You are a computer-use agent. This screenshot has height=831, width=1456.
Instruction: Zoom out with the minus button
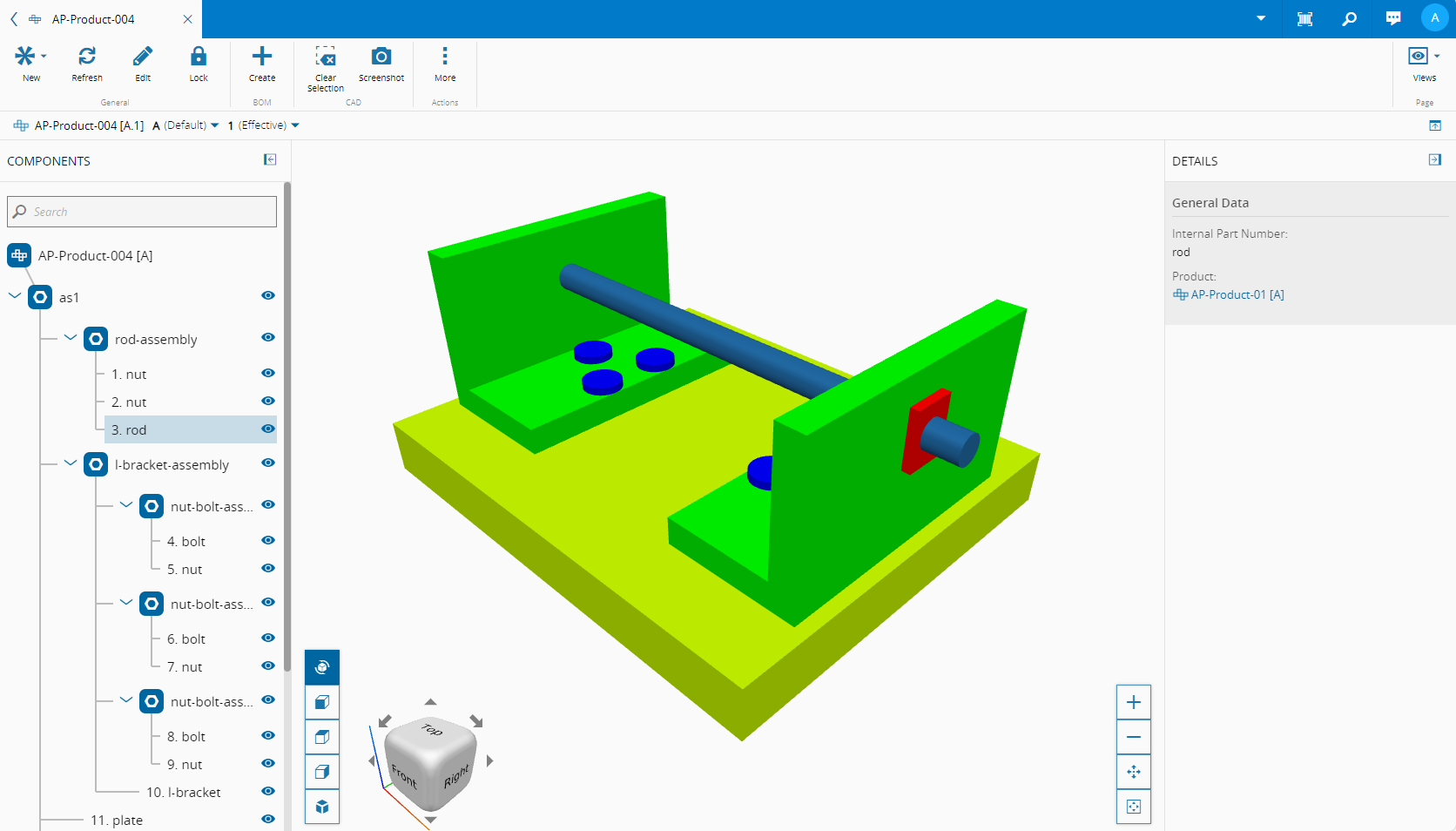click(1134, 737)
